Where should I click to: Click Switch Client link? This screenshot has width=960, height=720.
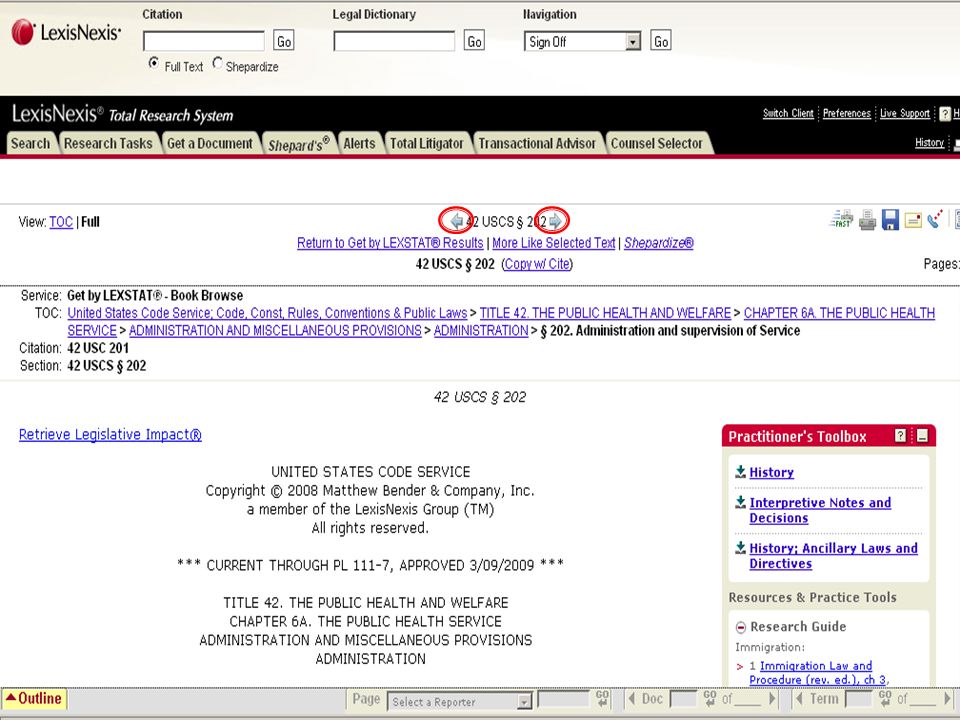point(788,113)
